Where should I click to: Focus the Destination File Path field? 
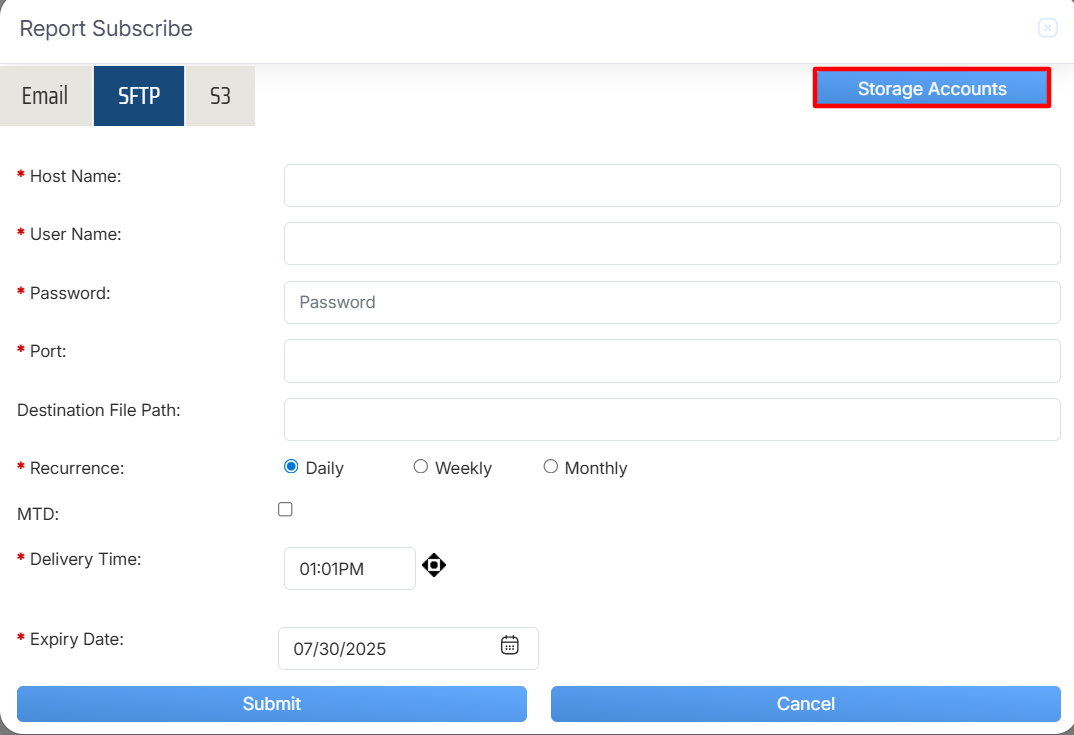[x=671, y=420]
